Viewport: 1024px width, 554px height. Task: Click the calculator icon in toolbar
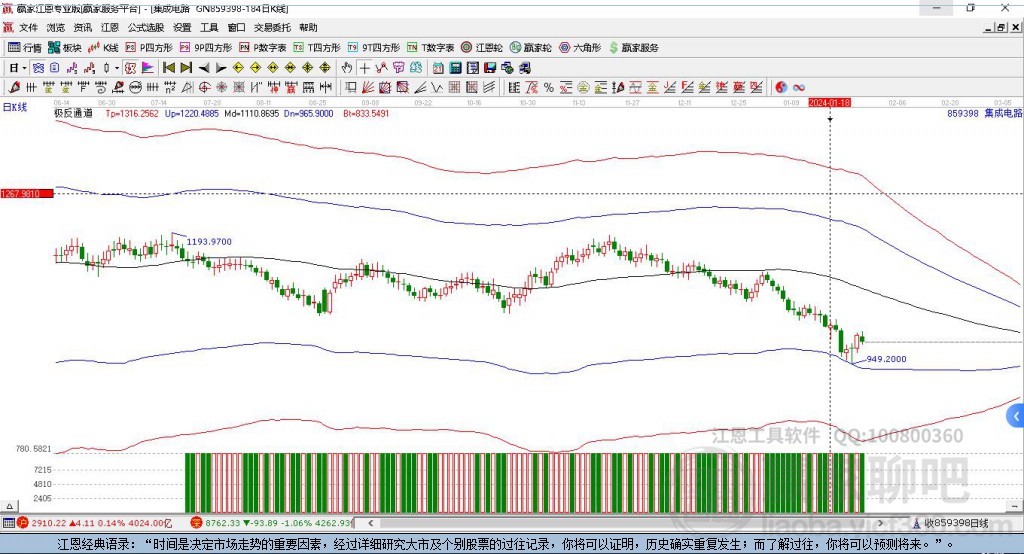(455, 67)
